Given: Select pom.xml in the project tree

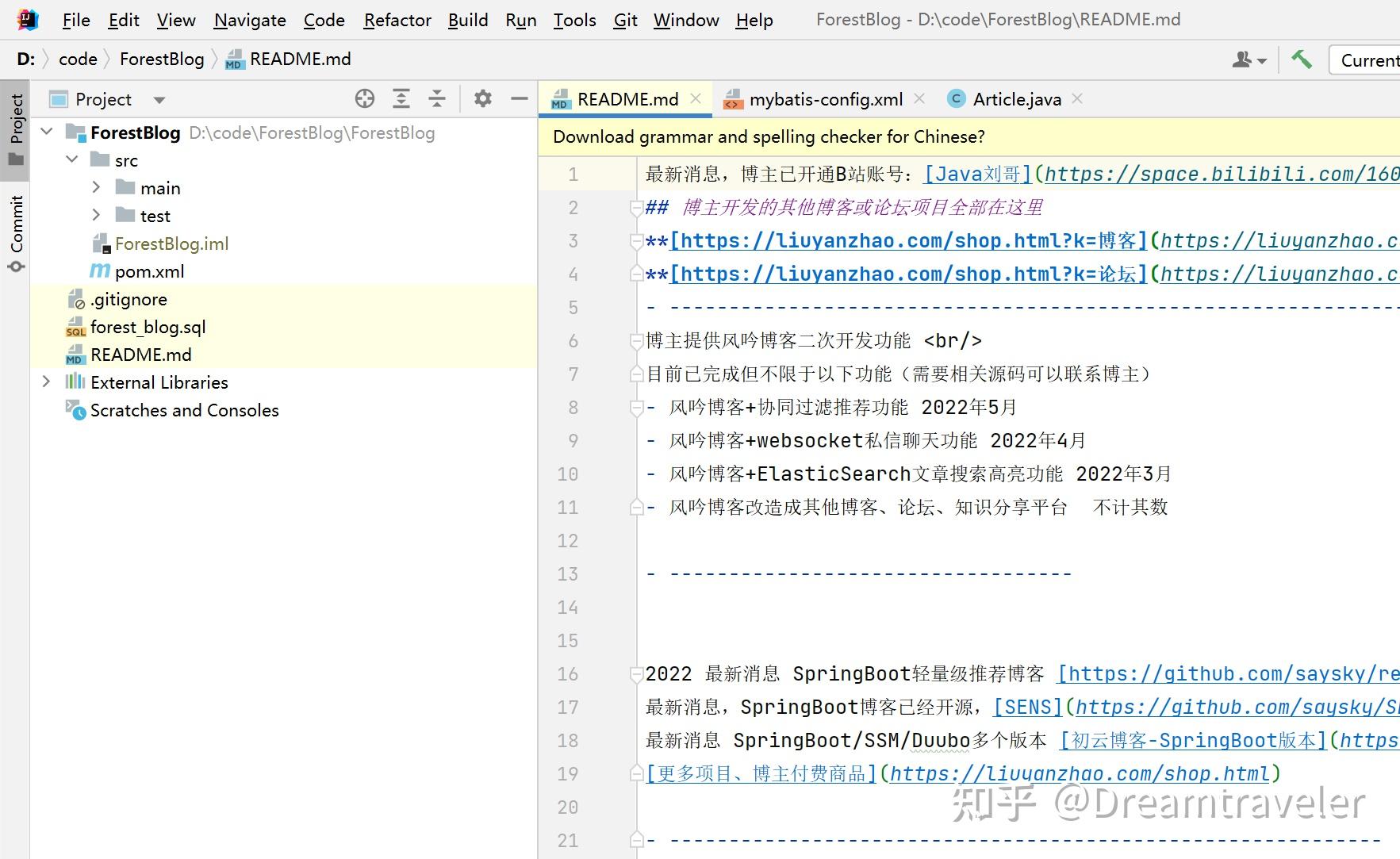Looking at the screenshot, I should [x=149, y=271].
